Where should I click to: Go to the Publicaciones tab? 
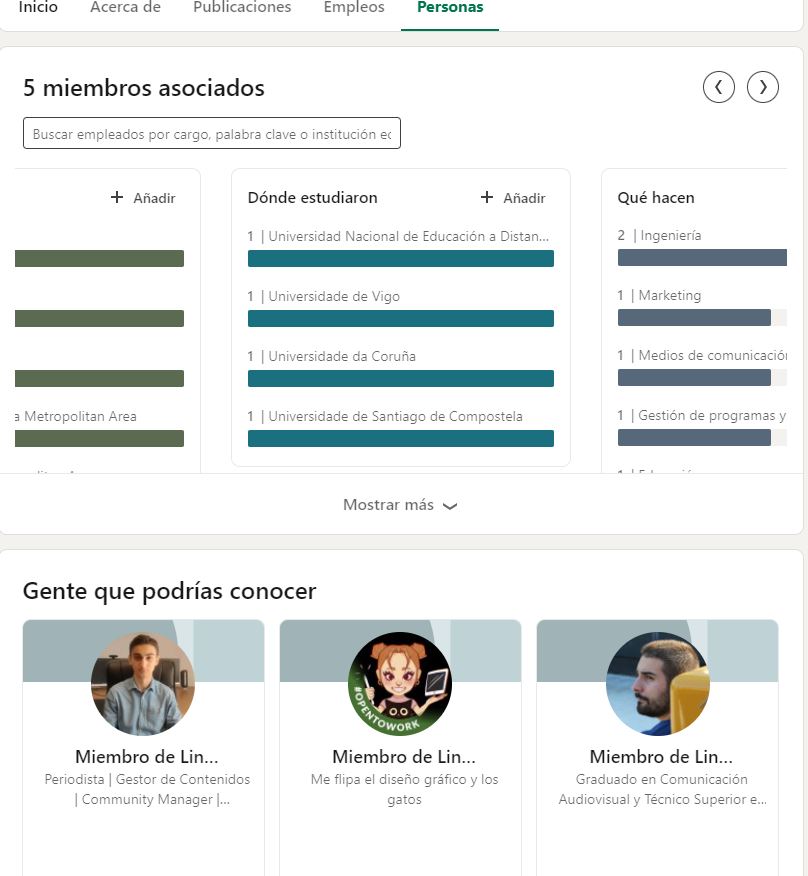pyautogui.click(x=242, y=8)
